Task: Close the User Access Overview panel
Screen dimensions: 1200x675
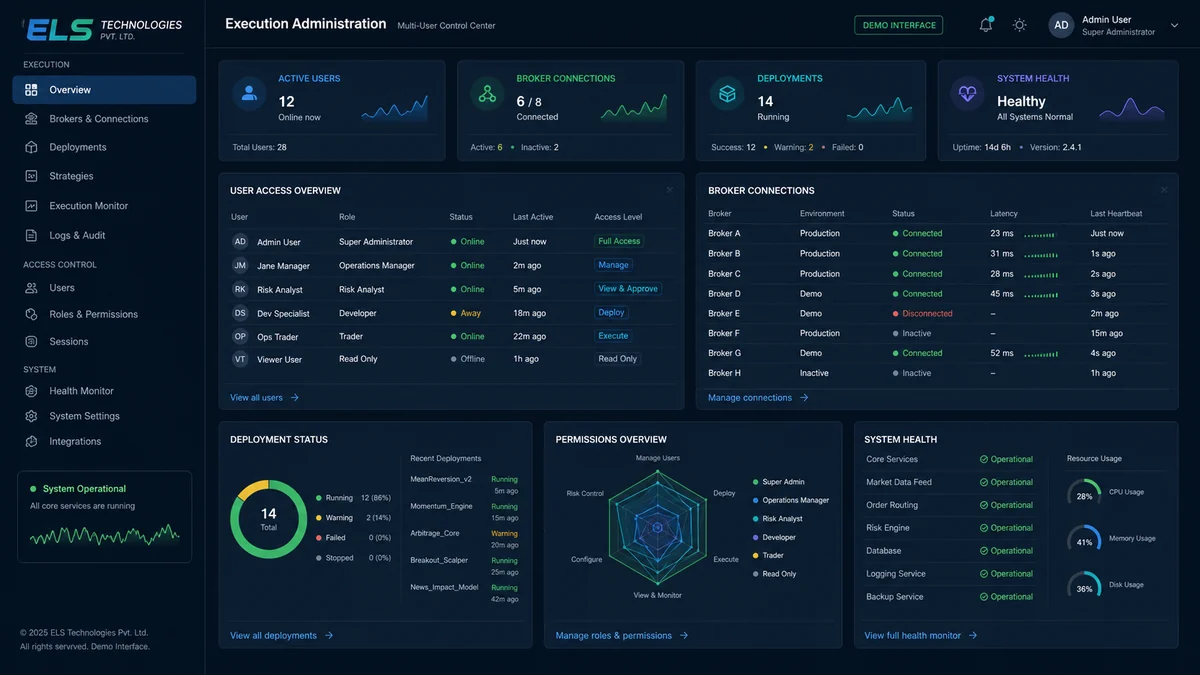Action: pos(670,190)
